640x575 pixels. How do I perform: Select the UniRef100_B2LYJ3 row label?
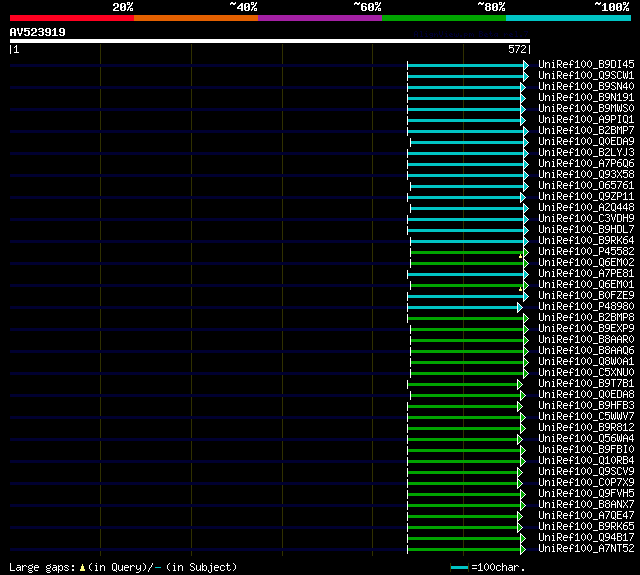click(x=586, y=153)
